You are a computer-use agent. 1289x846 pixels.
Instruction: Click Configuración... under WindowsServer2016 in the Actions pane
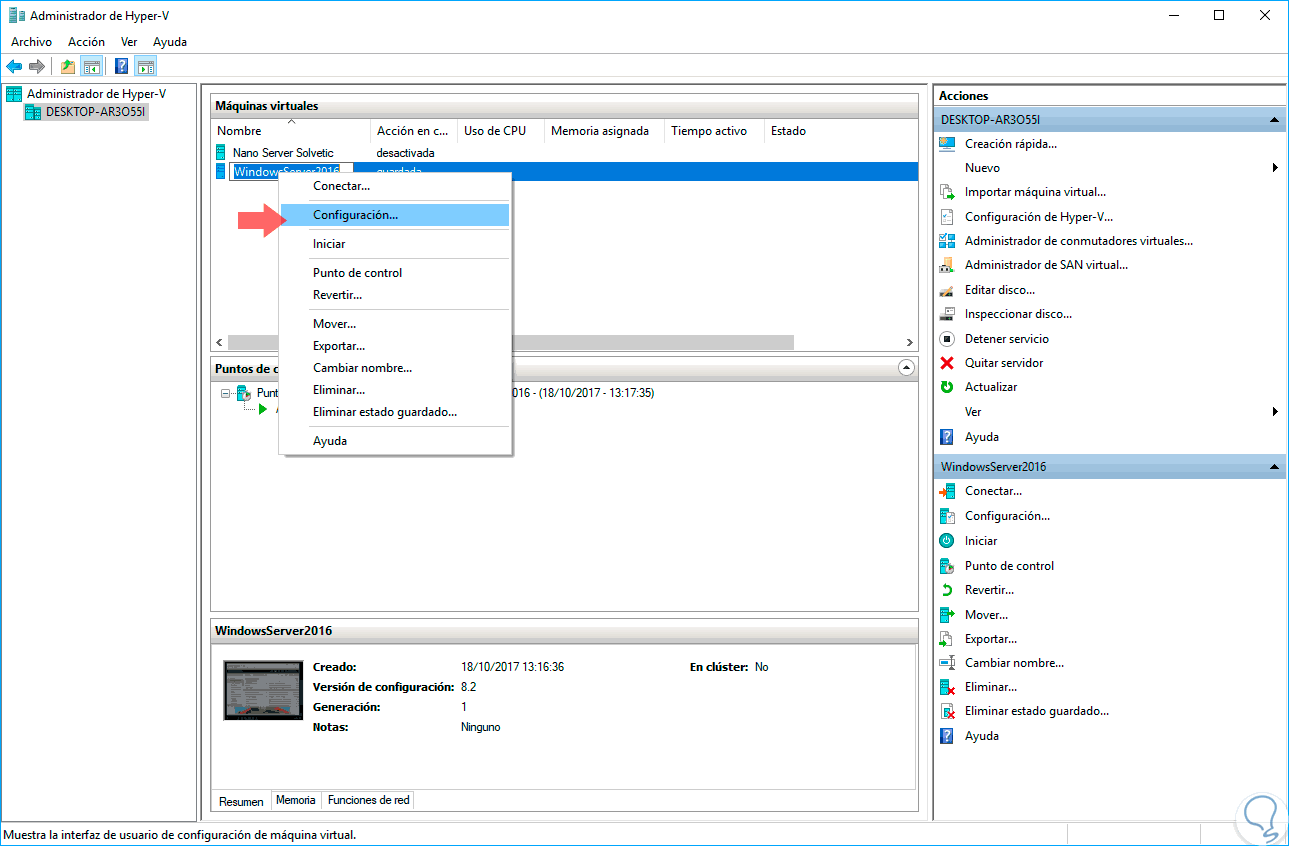[x=1007, y=516]
